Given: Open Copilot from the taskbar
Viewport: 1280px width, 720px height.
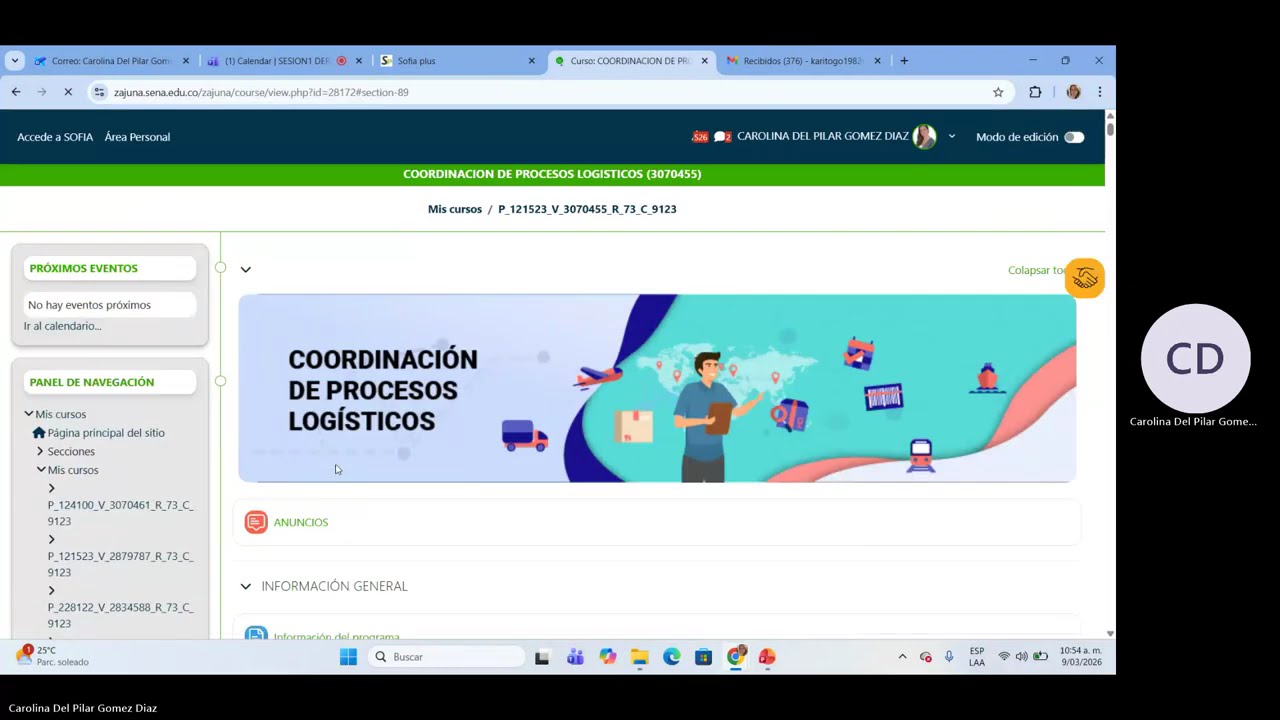Looking at the screenshot, I should tap(608, 657).
